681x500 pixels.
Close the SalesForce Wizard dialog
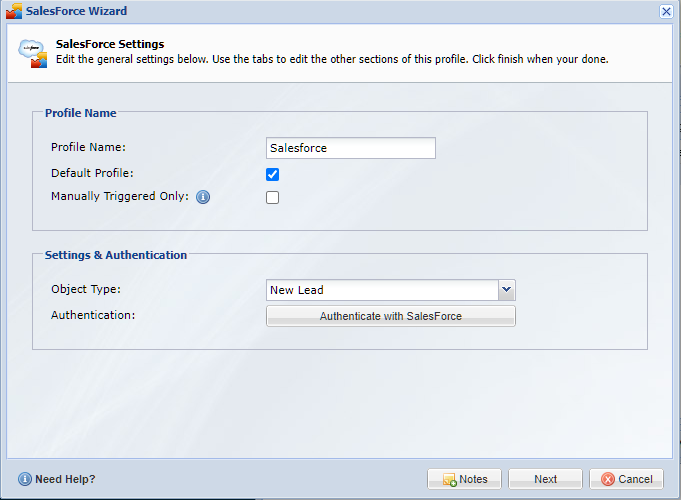(666, 11)
